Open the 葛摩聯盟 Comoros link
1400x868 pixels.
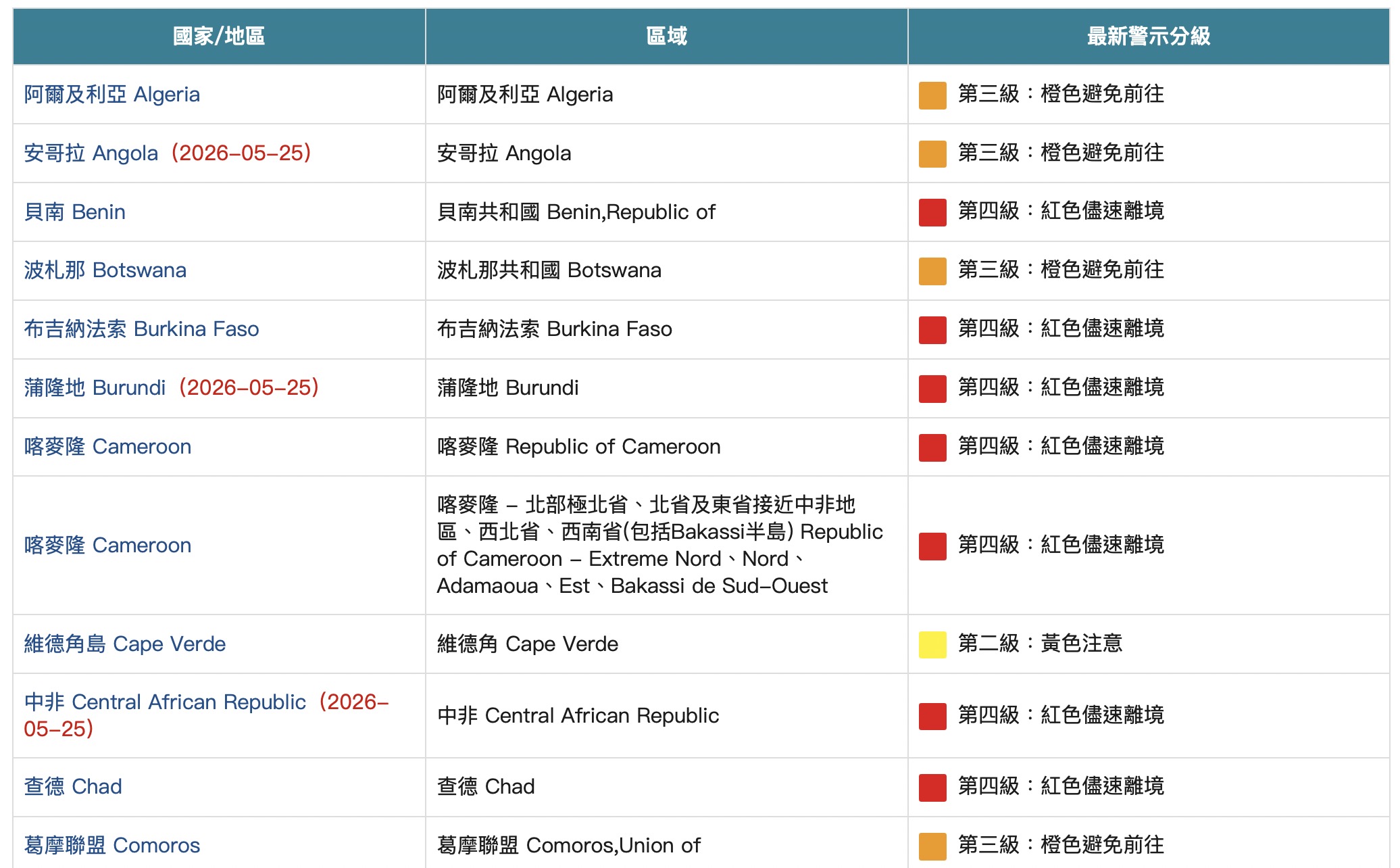coord(111,845)
